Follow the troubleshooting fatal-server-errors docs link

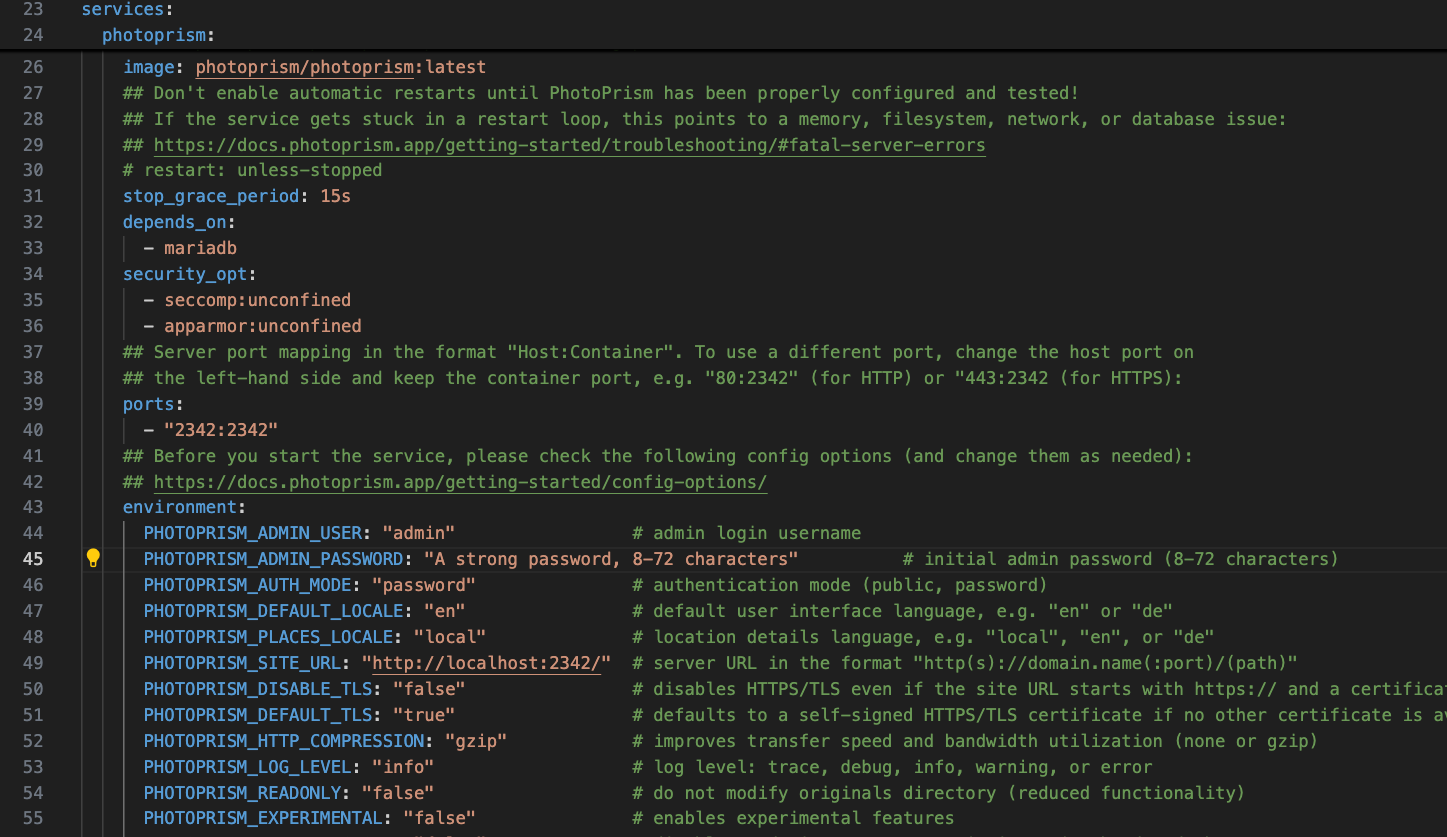[569, 144]
